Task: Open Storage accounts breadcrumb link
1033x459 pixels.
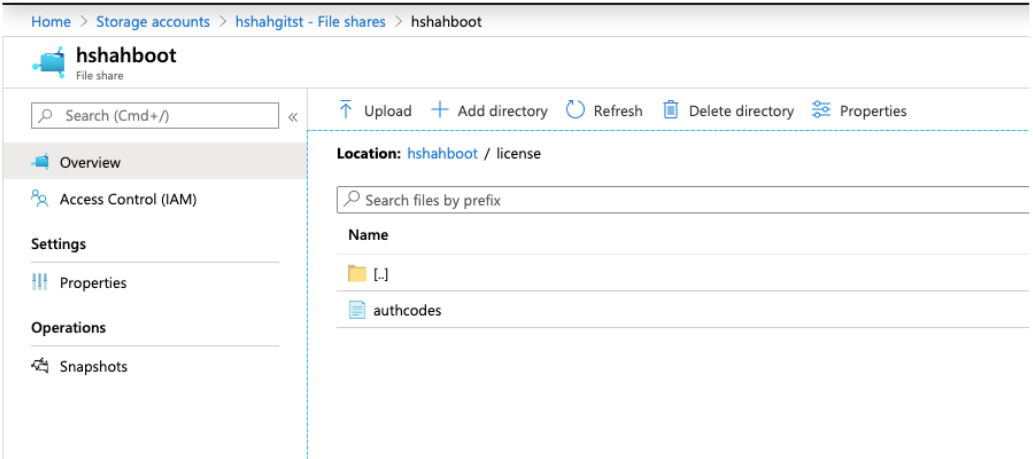Action: point(153,21)
